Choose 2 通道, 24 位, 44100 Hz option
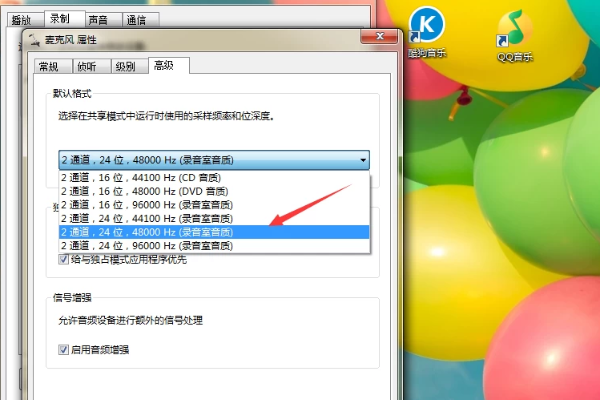 pos(214,219)
